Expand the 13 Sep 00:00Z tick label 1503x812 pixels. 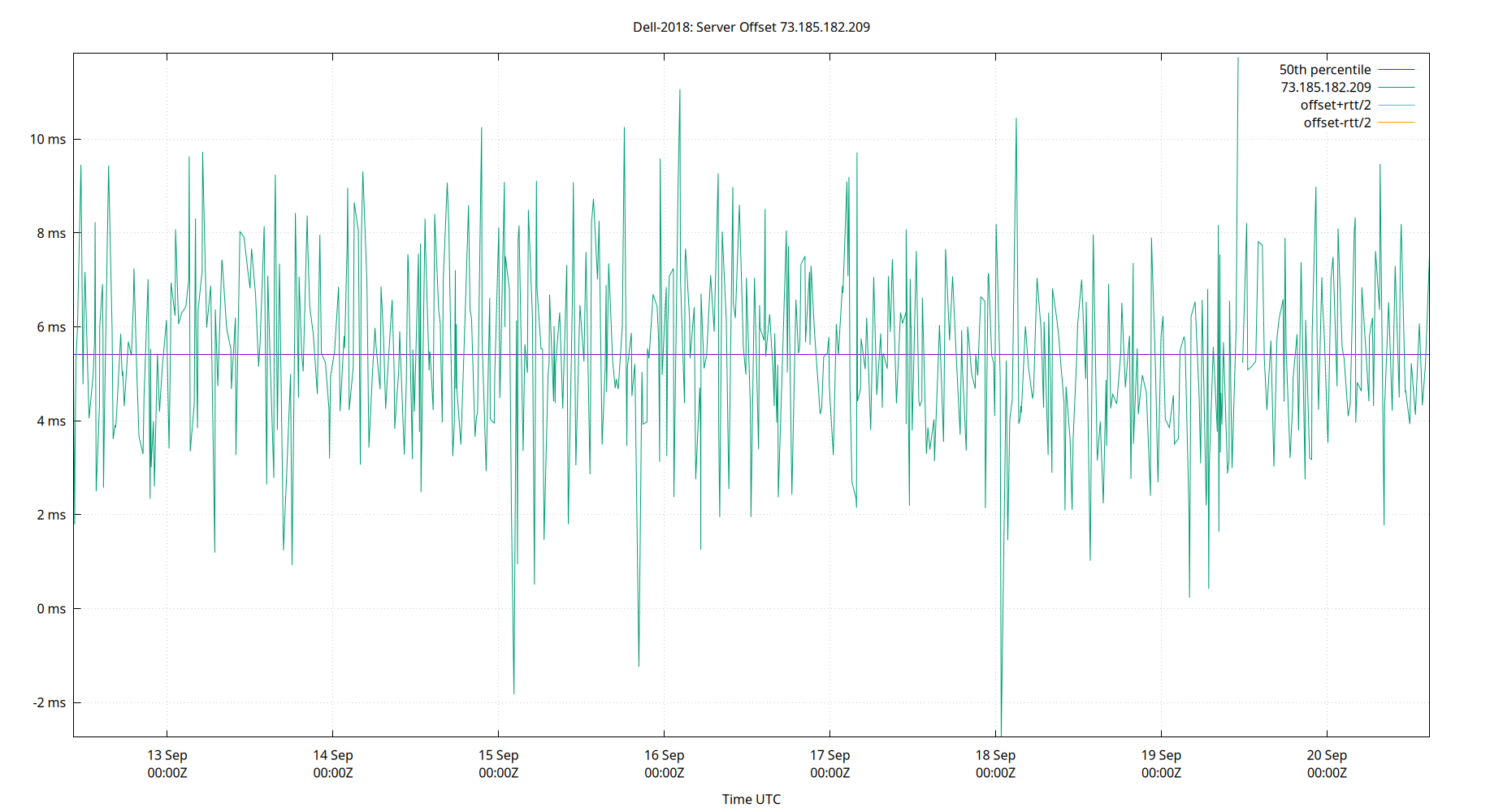(167, 764)
